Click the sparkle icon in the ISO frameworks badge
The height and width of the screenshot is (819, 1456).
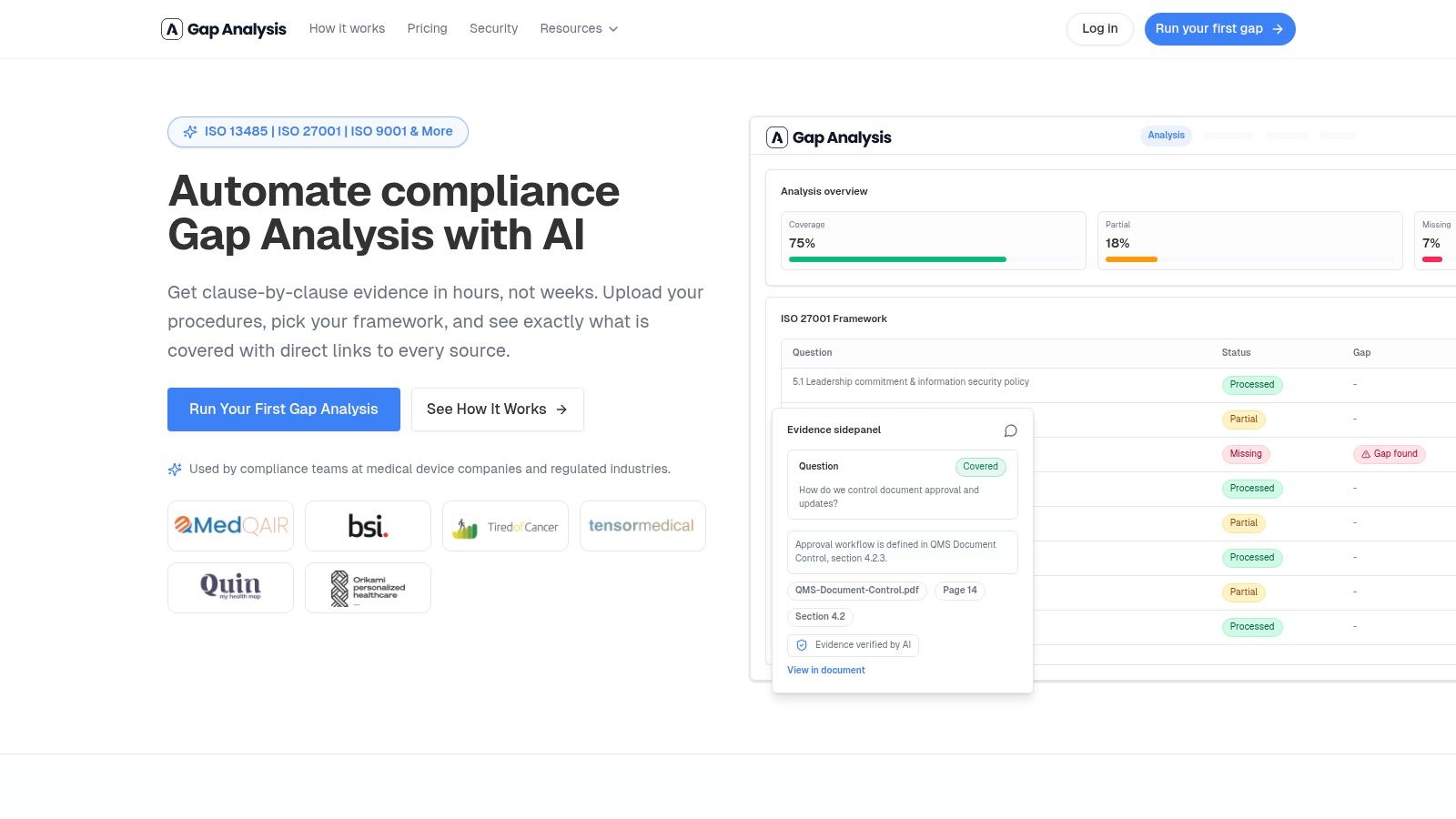(190, 131)
